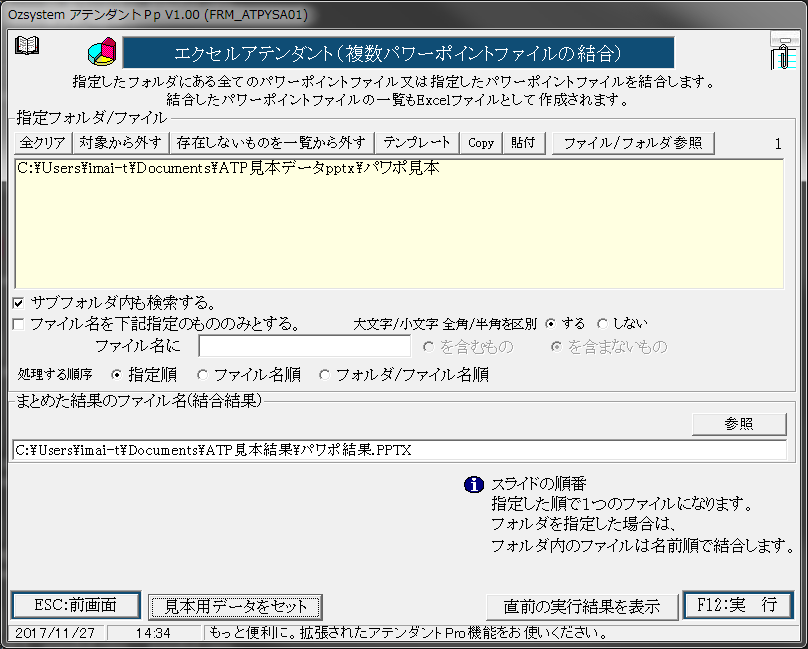Click the 貼付 paste button
Image resolution: width=808 pixels, height=649 pixels.
524,142
